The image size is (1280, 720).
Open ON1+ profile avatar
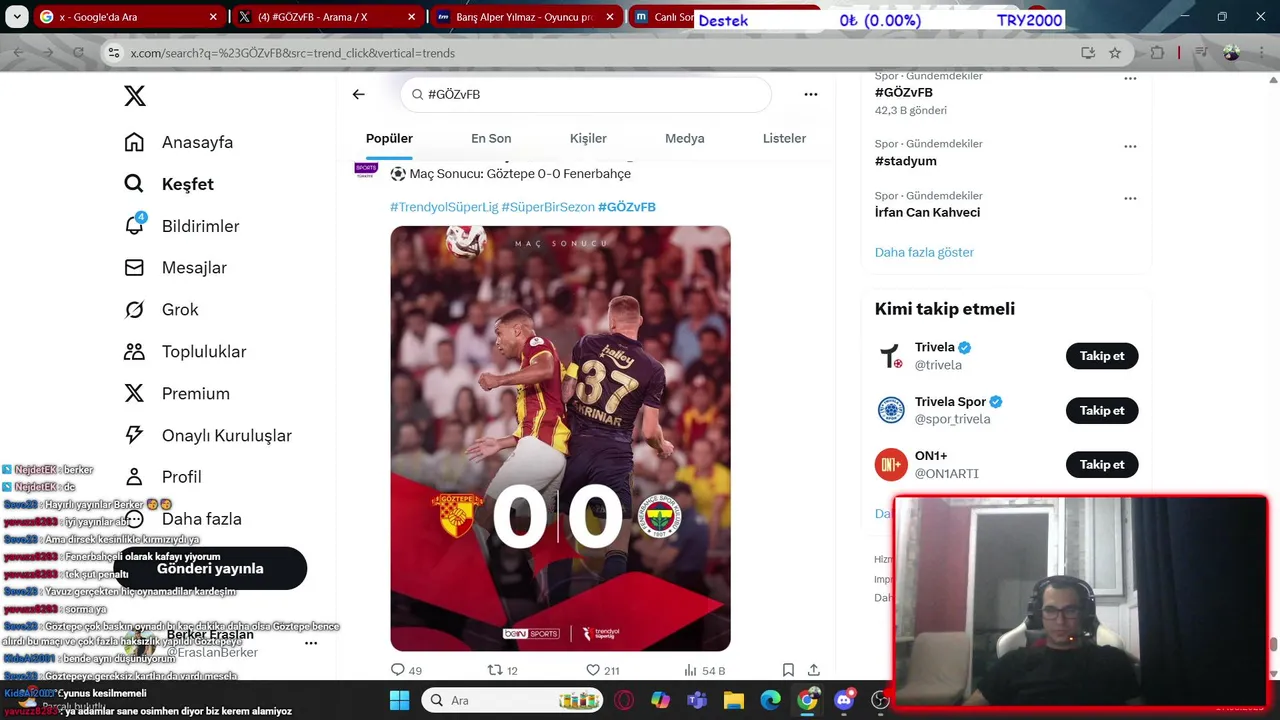[891, 464]
